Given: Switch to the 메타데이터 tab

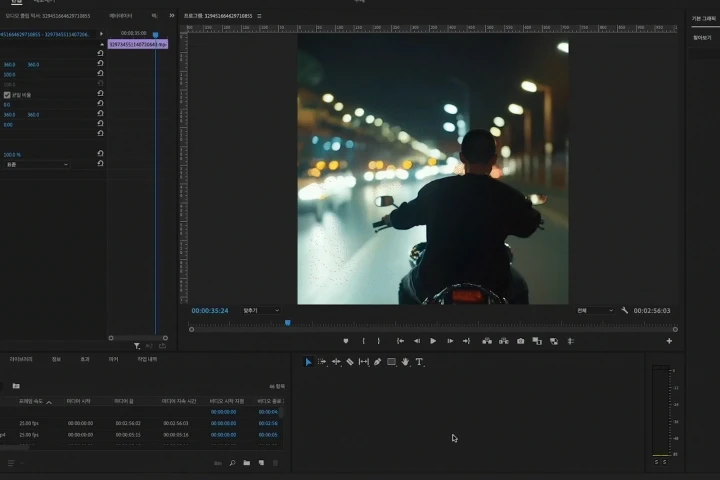Looking at the screenshot, I should [121, 16].
